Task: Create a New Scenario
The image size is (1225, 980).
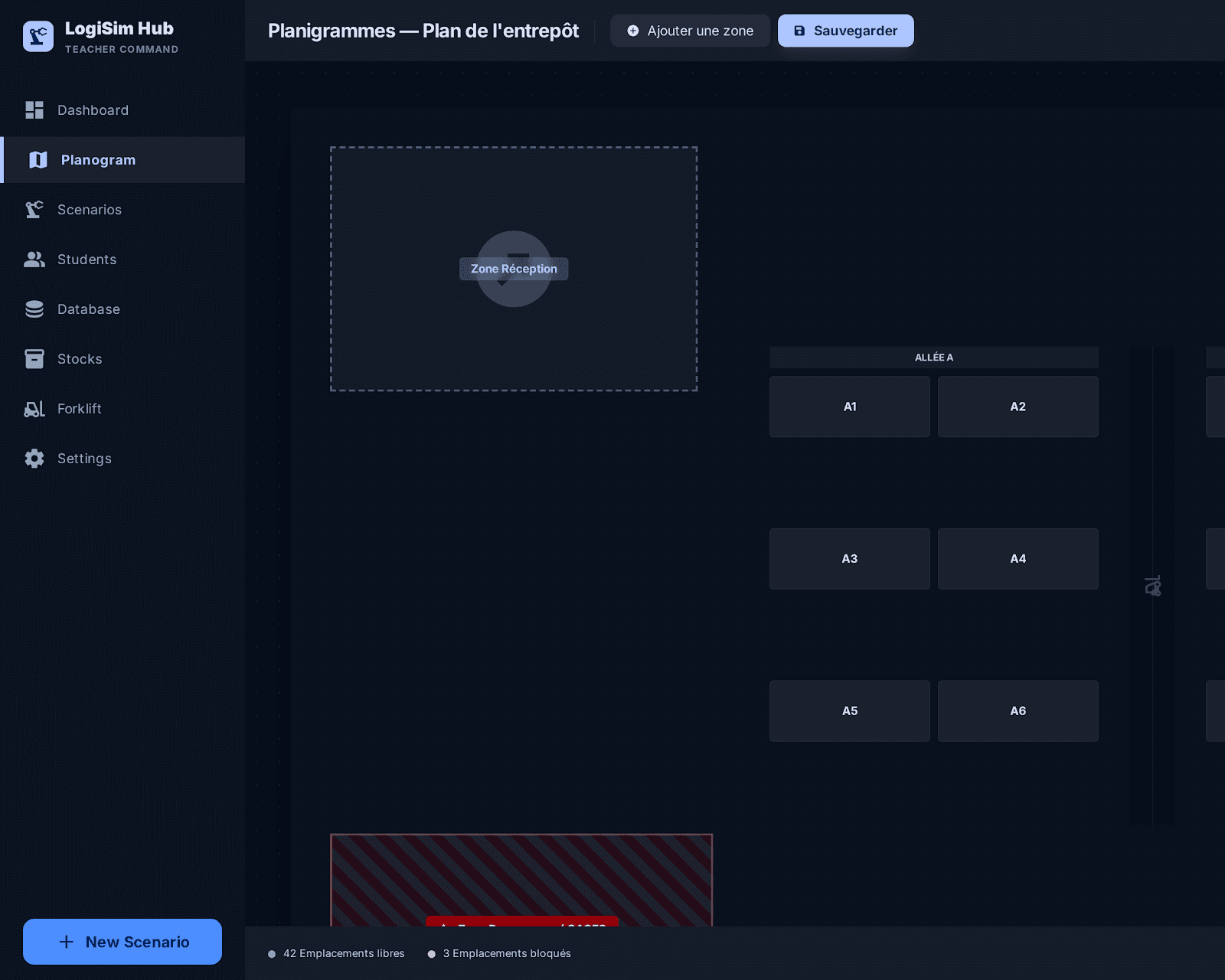Action: point(122,942)
